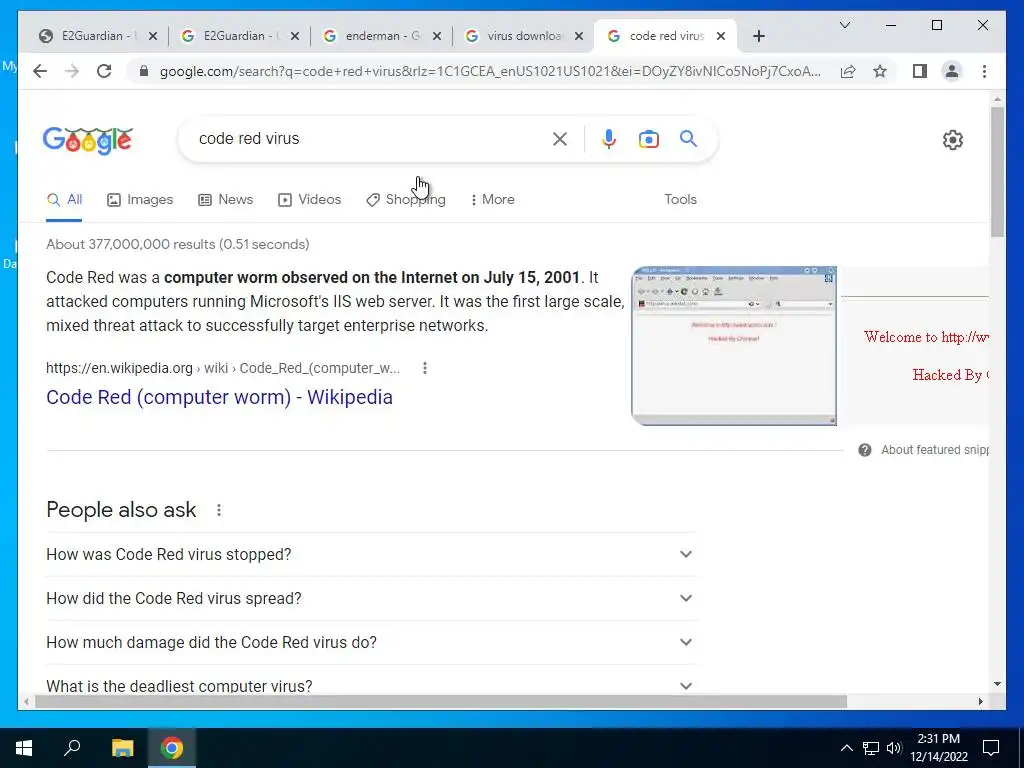The height and width of the screenshot is (768, 1024).
Task: Open a new browser tab
Action: (758, 36)
